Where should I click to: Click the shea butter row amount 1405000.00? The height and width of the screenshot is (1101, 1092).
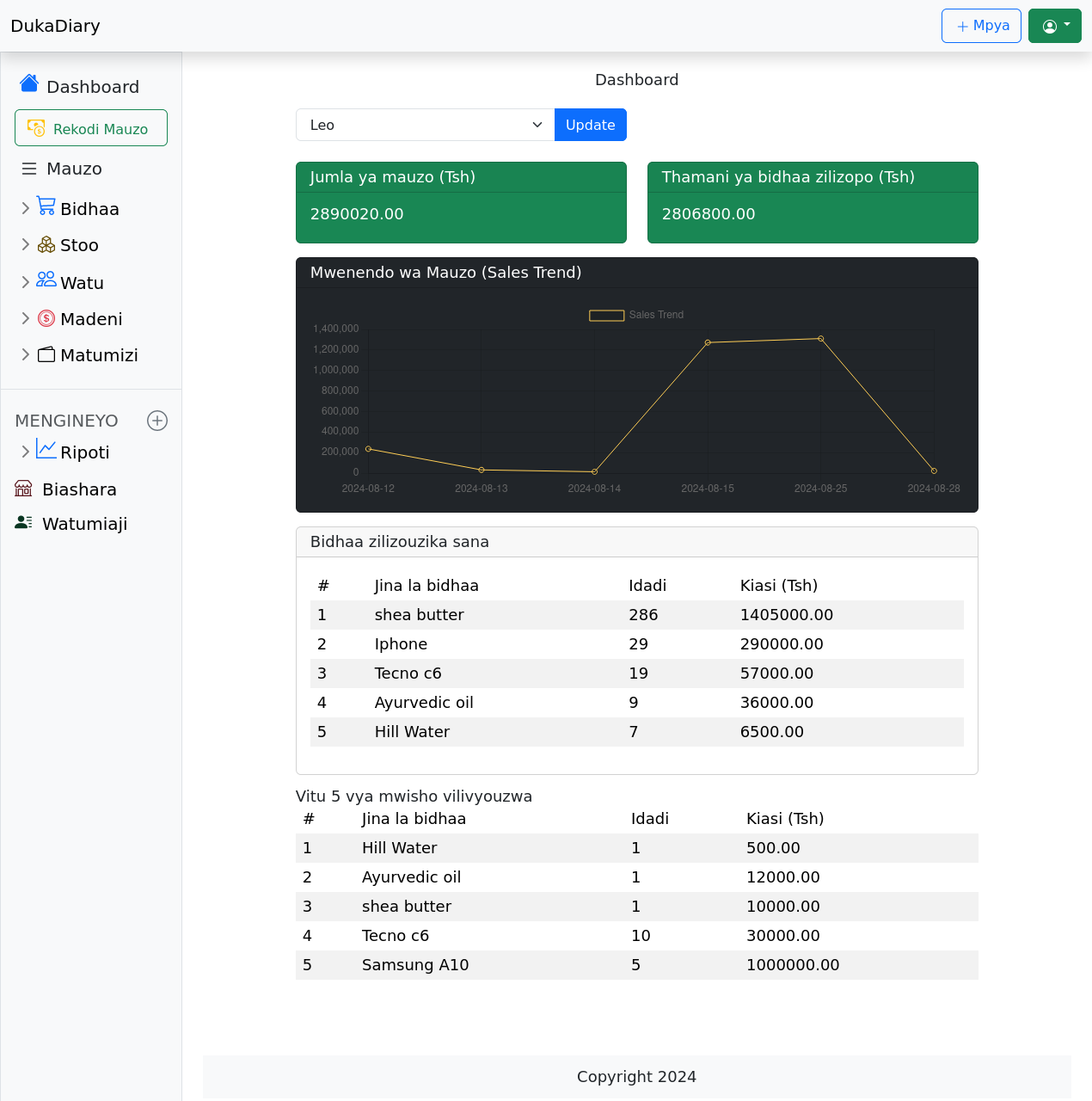[x=787, y=615]
